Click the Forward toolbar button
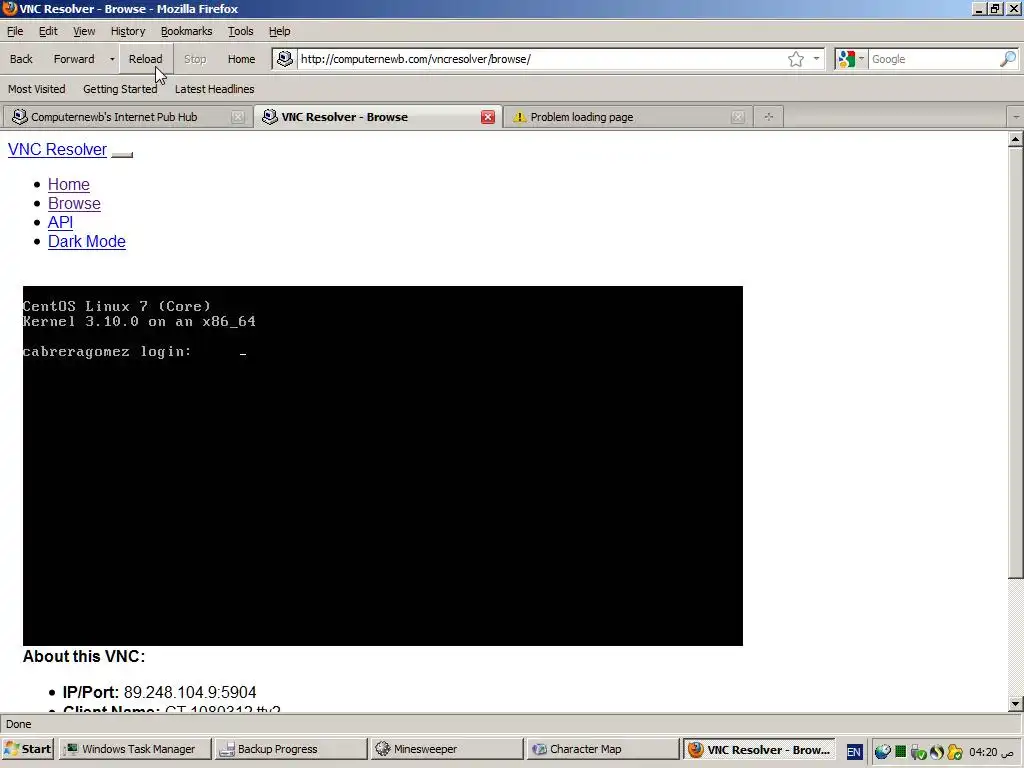 (x=74, y=59)
